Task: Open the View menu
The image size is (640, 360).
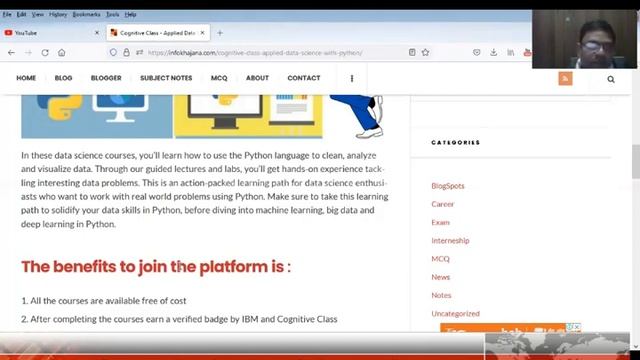Action: (x=38, y=14)
